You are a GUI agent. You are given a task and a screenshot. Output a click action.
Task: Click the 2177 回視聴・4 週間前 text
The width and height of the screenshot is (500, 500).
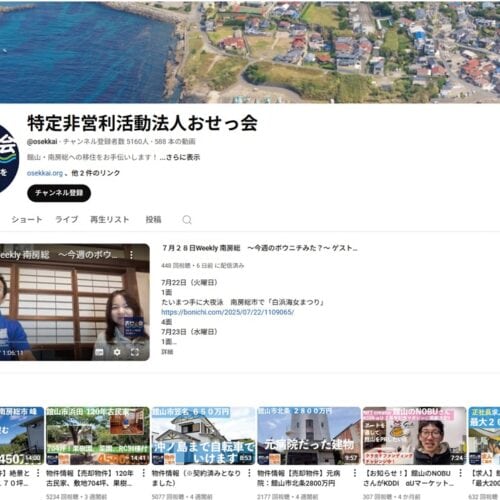point(288,497)
